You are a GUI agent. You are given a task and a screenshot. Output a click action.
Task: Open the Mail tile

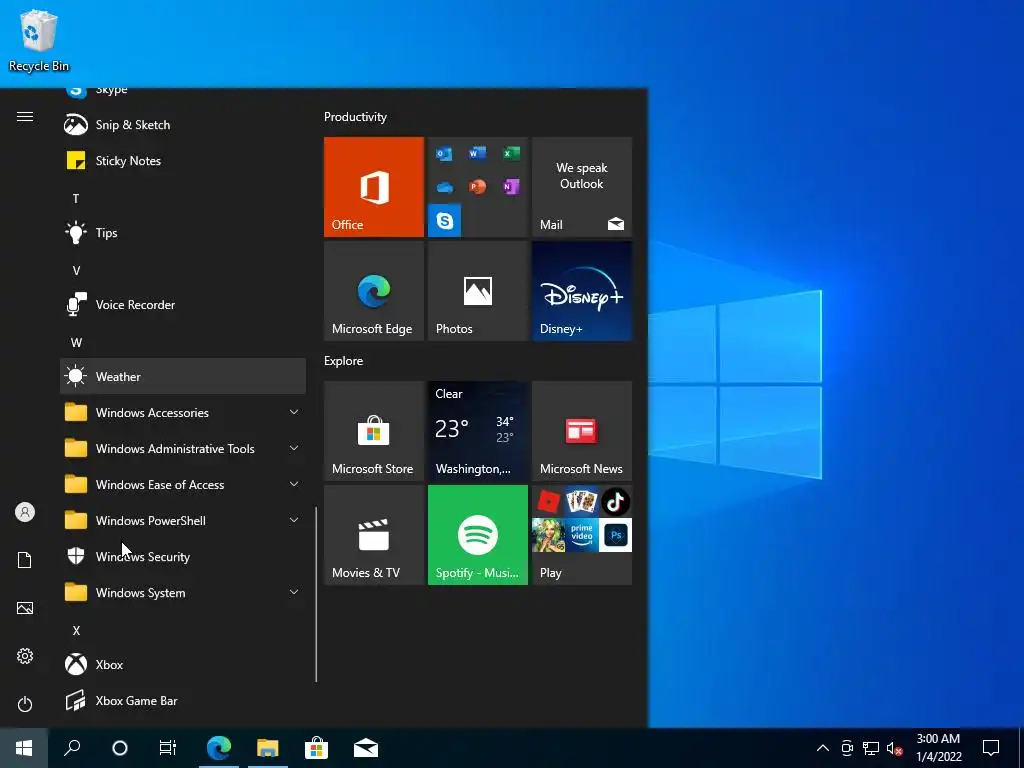click(582, 187)
